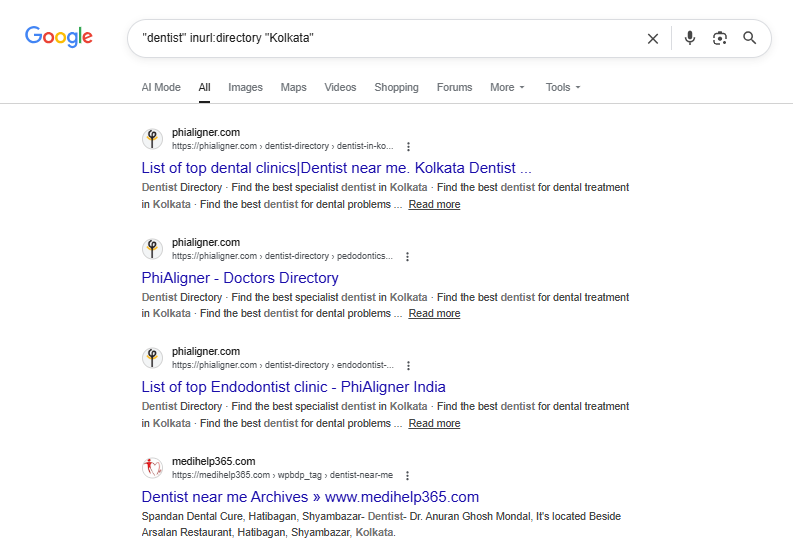Switch to the Images tab

[245, 87]
